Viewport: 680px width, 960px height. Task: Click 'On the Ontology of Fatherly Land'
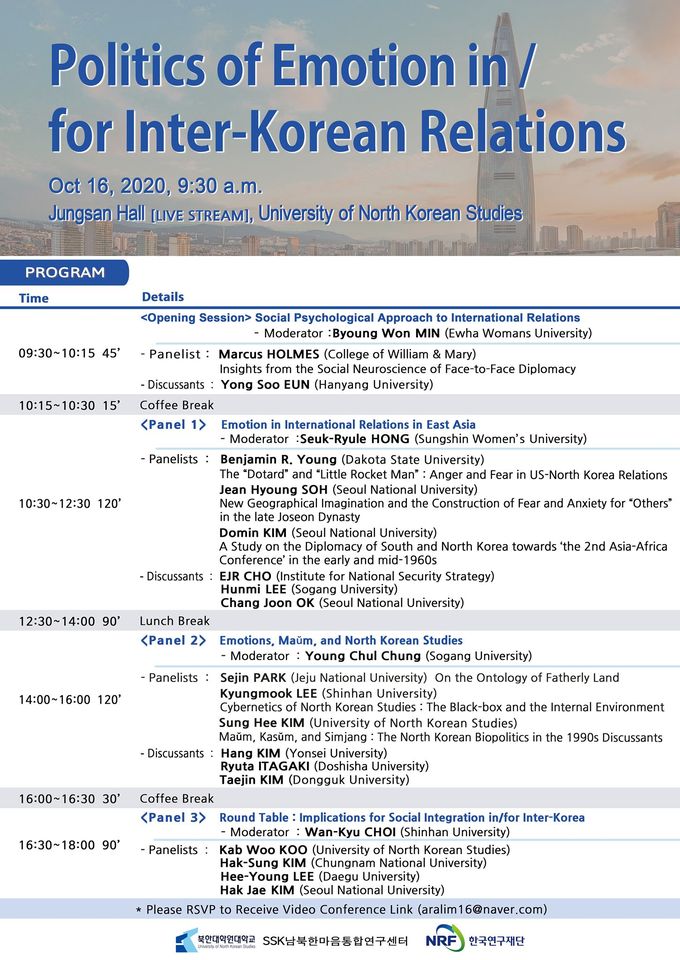click(527, 678)
